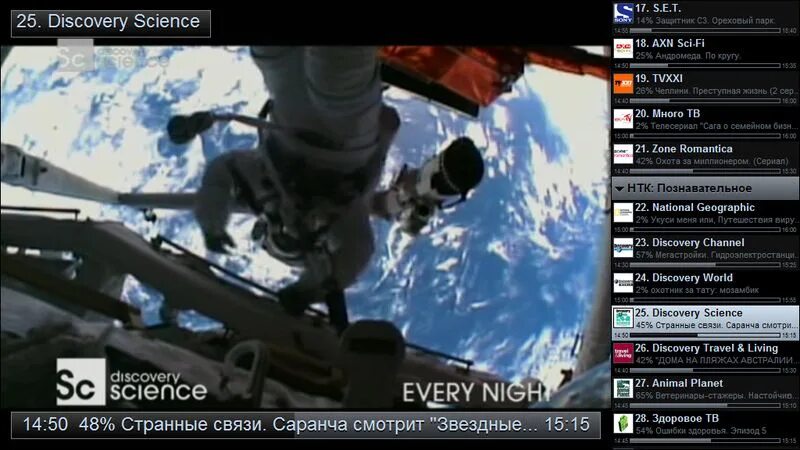Viewport: 800px width, 450px height.
Task: Click the video playback area
Action: pyautogui.click(x=305, y=227)
